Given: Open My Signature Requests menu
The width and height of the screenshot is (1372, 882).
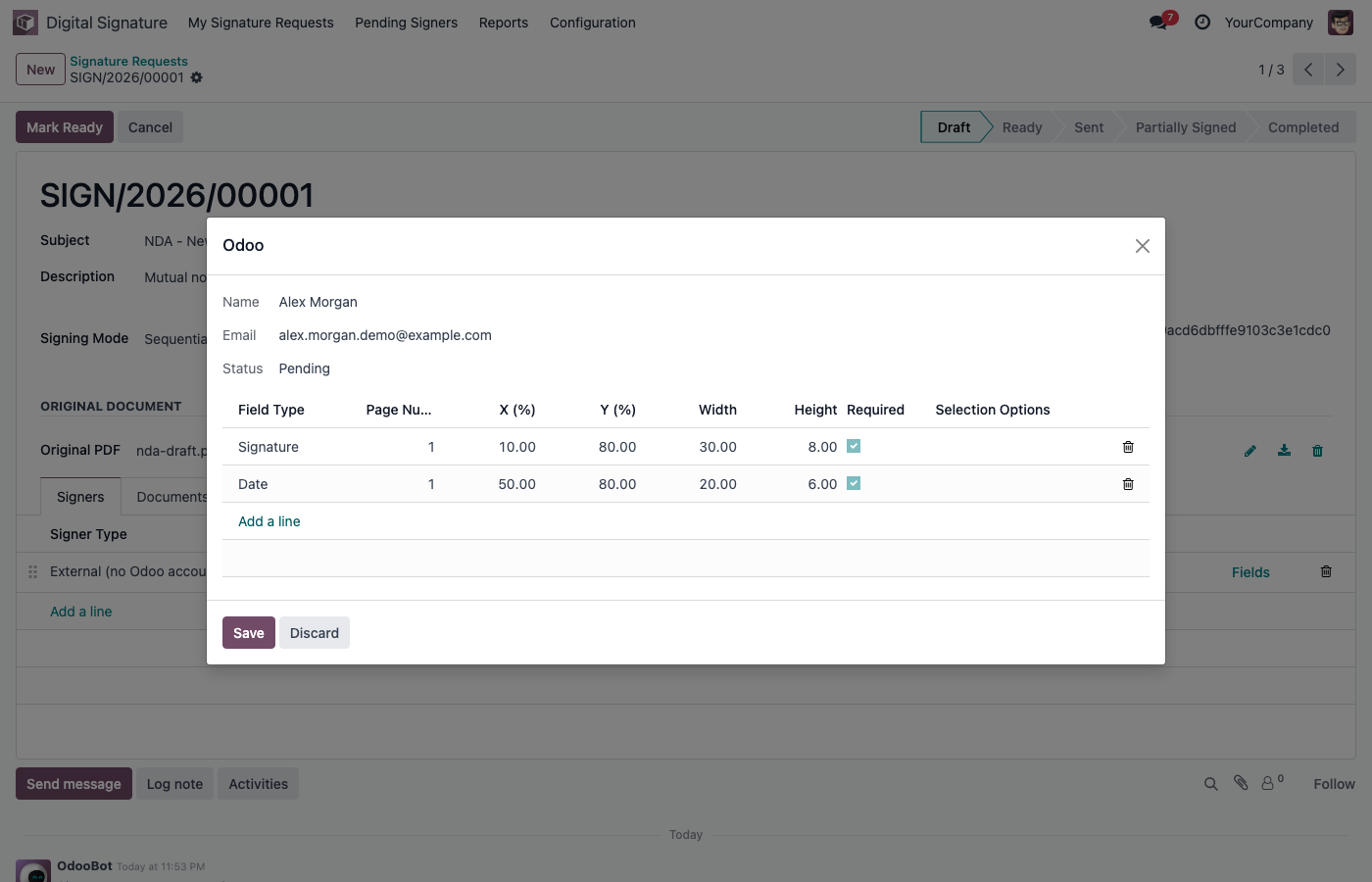Looking at the screenshot, I should point(261,23).
